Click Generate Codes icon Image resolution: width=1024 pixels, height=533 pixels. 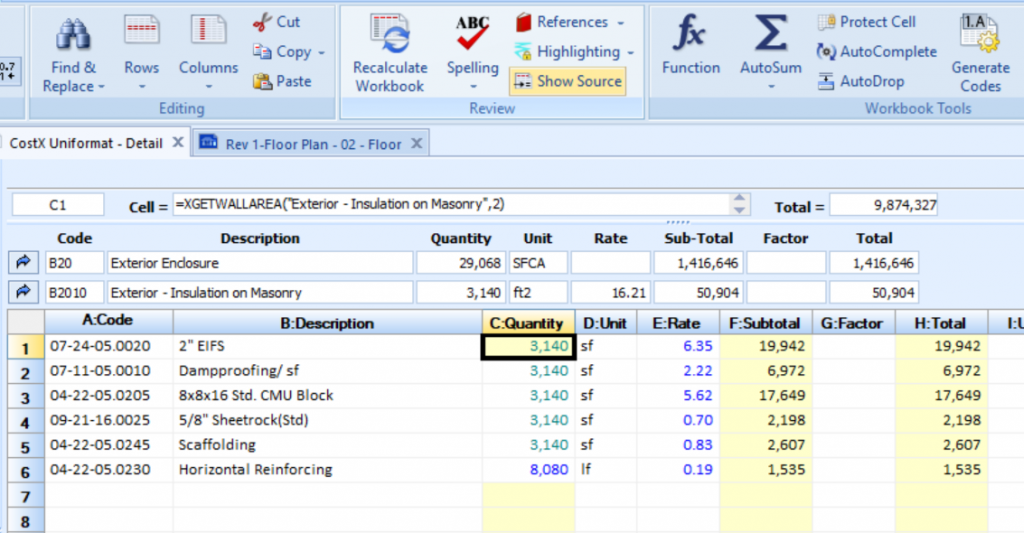click(x=980, y=33)
